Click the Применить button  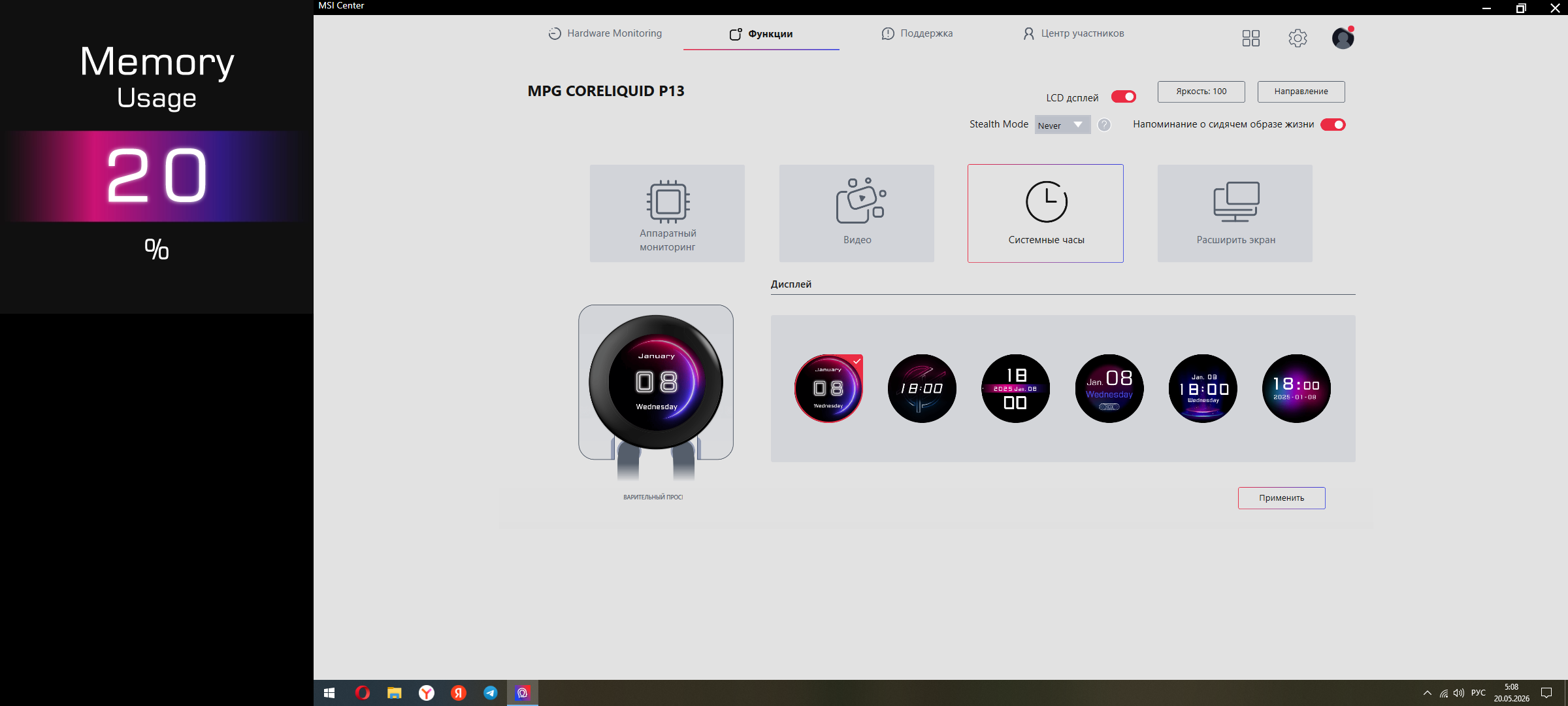[x=1282, y=498]
